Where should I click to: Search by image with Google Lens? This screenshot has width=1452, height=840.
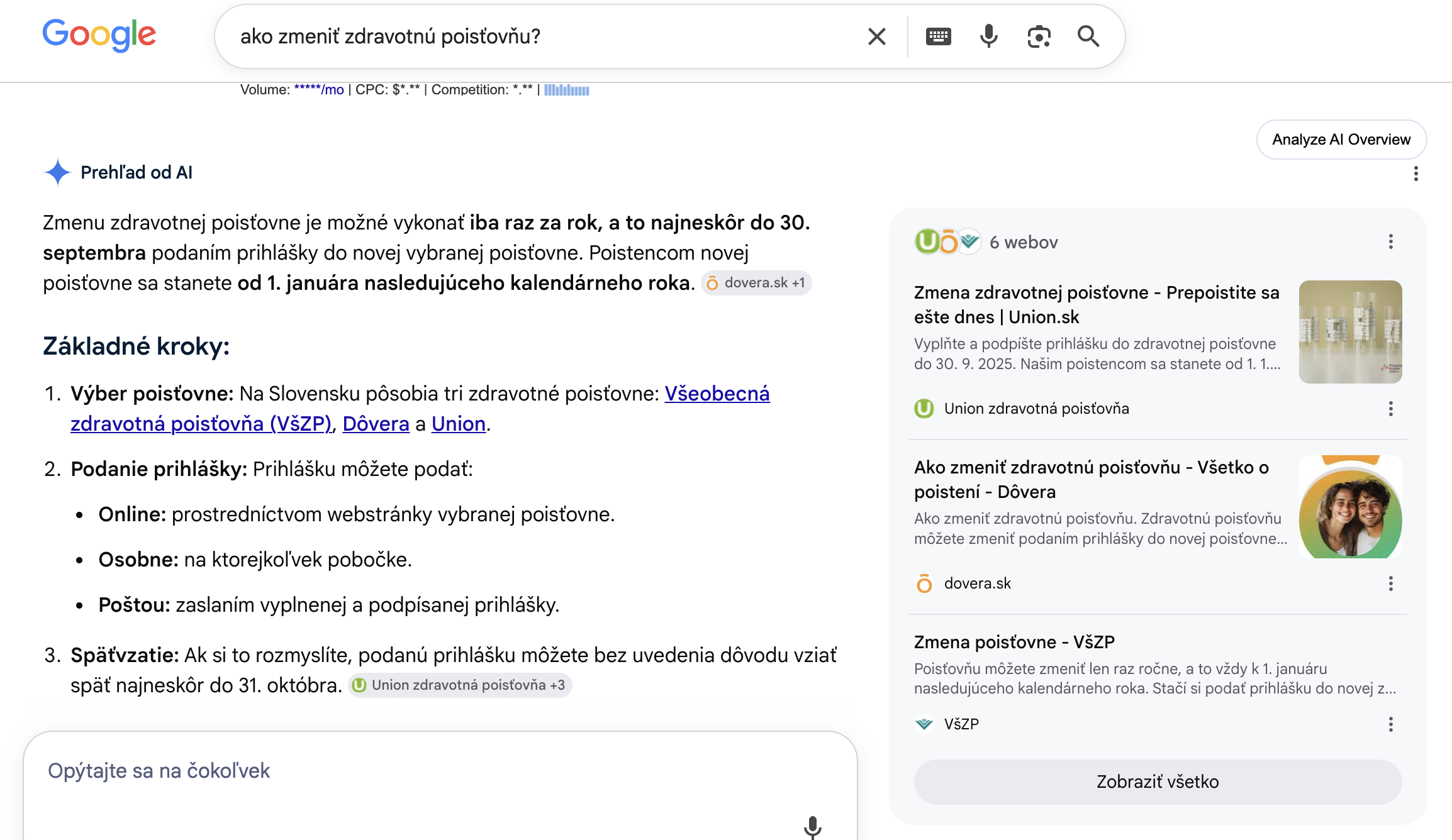[x=1039, y=36]
